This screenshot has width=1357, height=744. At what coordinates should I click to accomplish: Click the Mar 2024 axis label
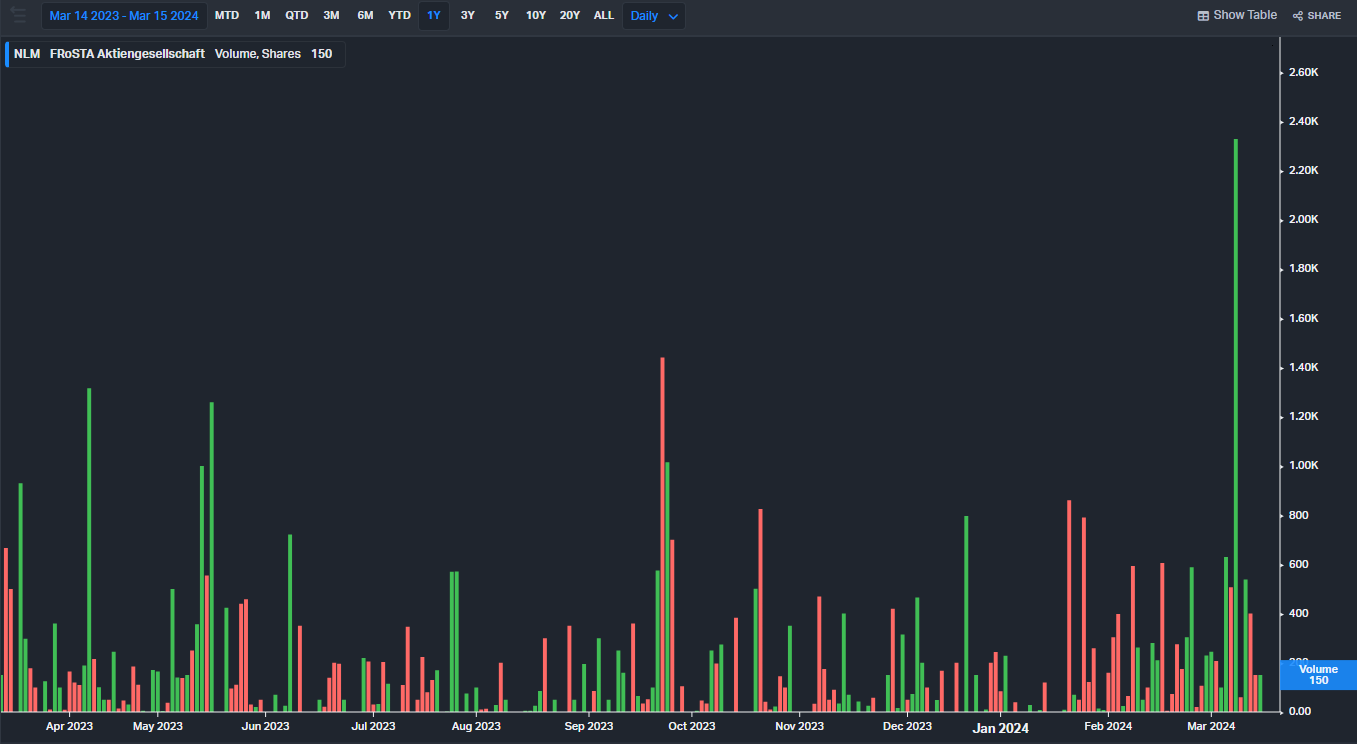pyautogui.click(x=1211, y=726)
